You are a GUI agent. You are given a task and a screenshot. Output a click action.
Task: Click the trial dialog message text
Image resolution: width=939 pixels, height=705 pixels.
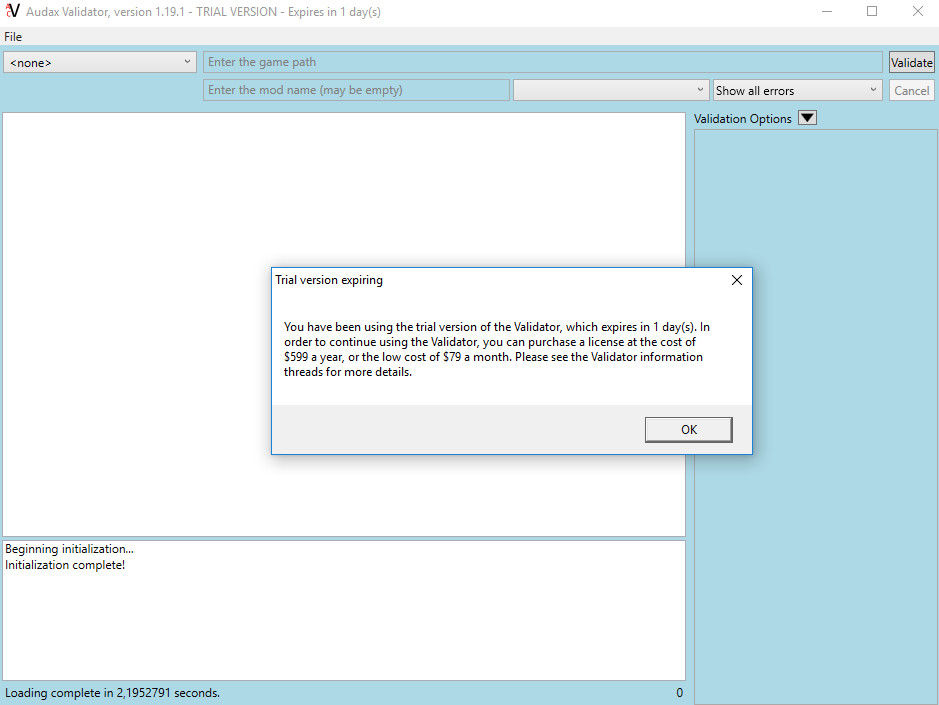pos(497,350)
